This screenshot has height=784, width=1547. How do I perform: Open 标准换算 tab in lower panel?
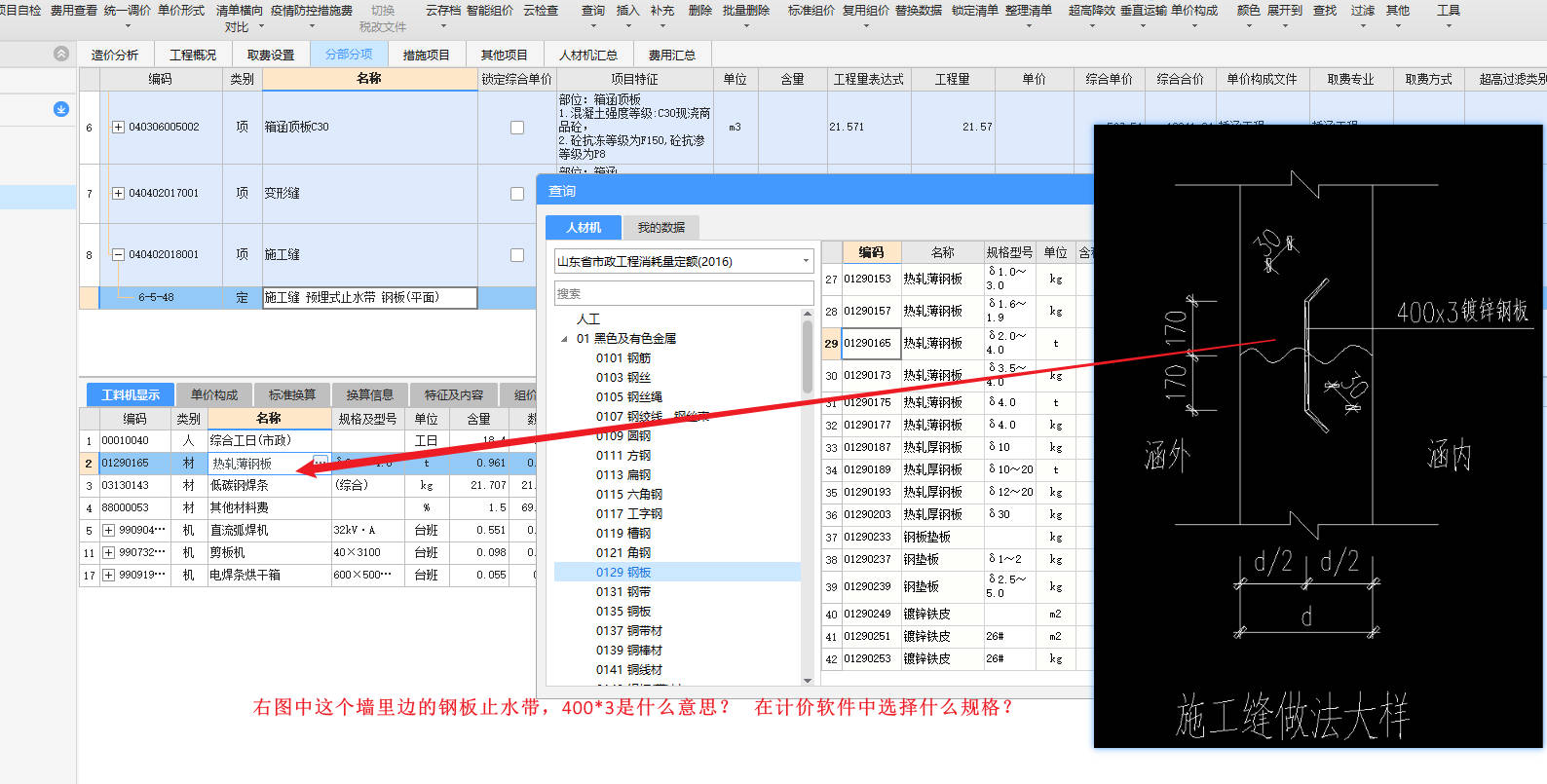292,394
